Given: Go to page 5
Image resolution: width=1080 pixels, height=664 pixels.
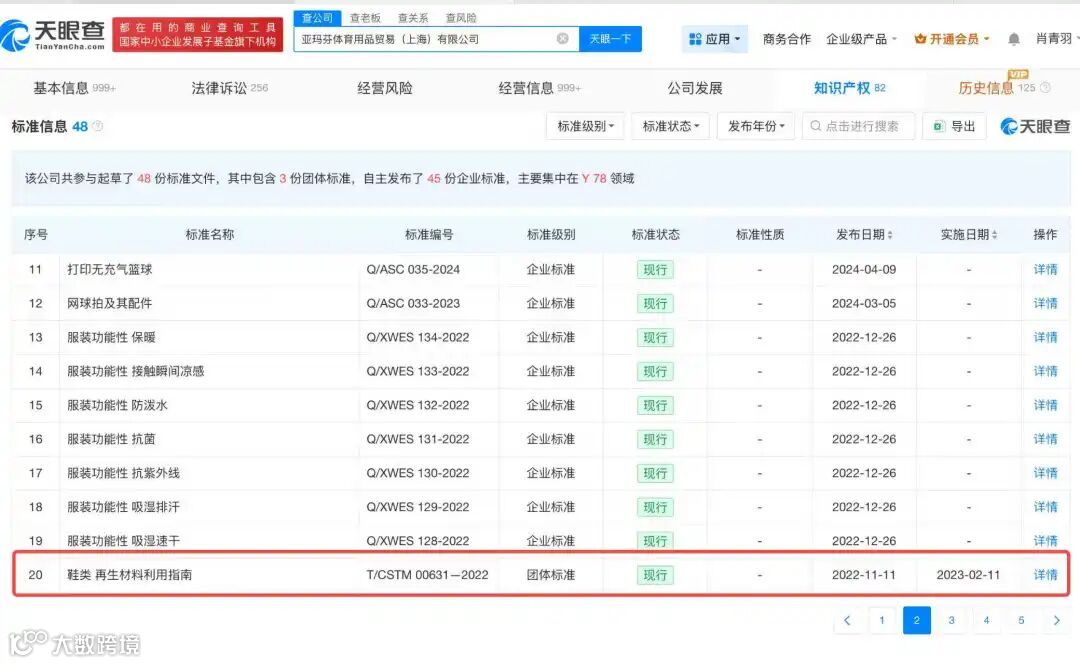Looking at the screenshot, I should (x=1021, y=620).
